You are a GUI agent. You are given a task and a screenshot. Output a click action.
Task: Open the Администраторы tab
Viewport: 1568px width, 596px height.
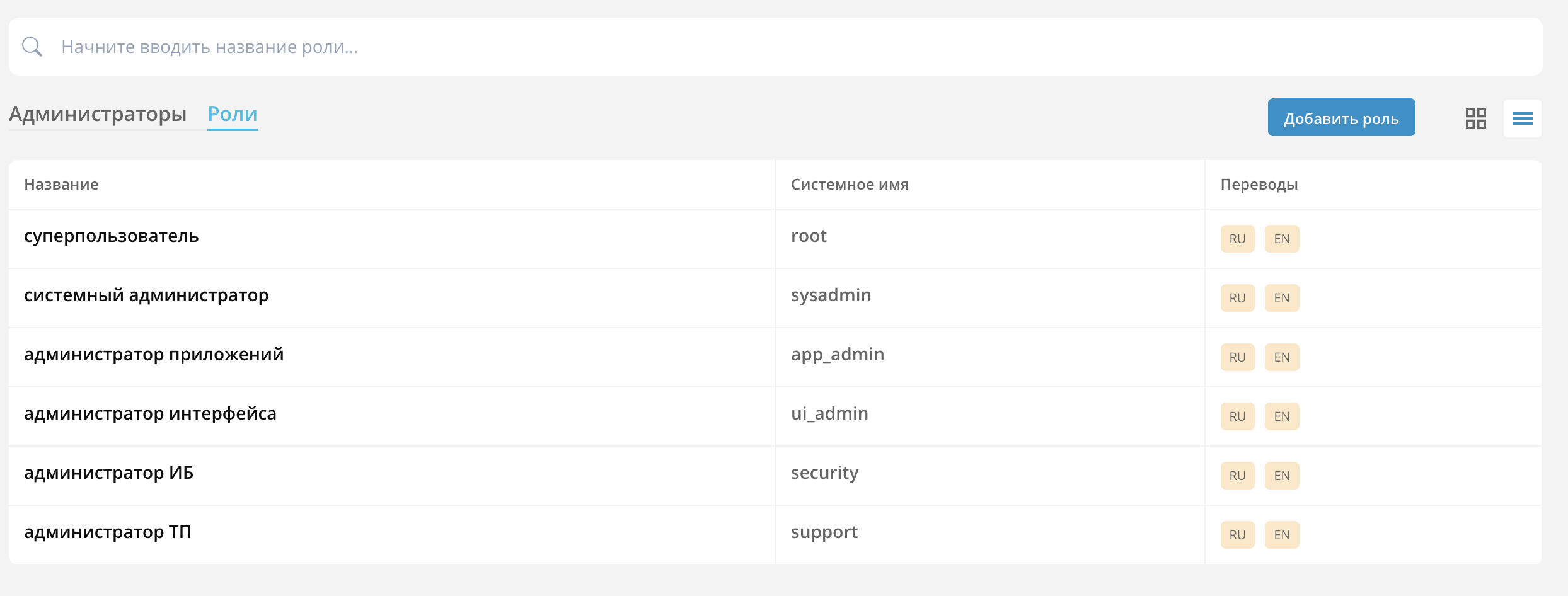(x=98, y=114)
